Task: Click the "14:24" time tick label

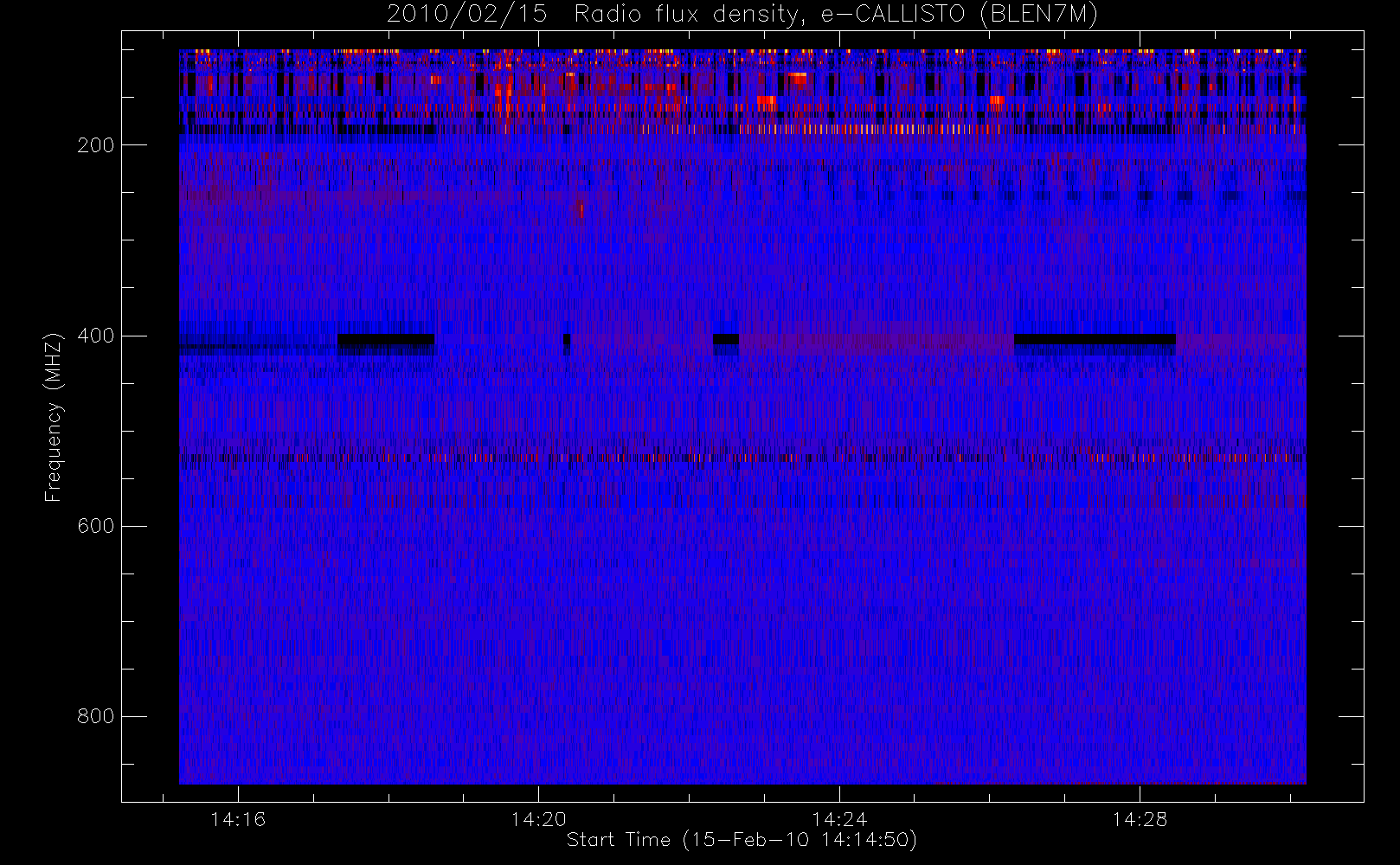Action: (x=839, y=819)
